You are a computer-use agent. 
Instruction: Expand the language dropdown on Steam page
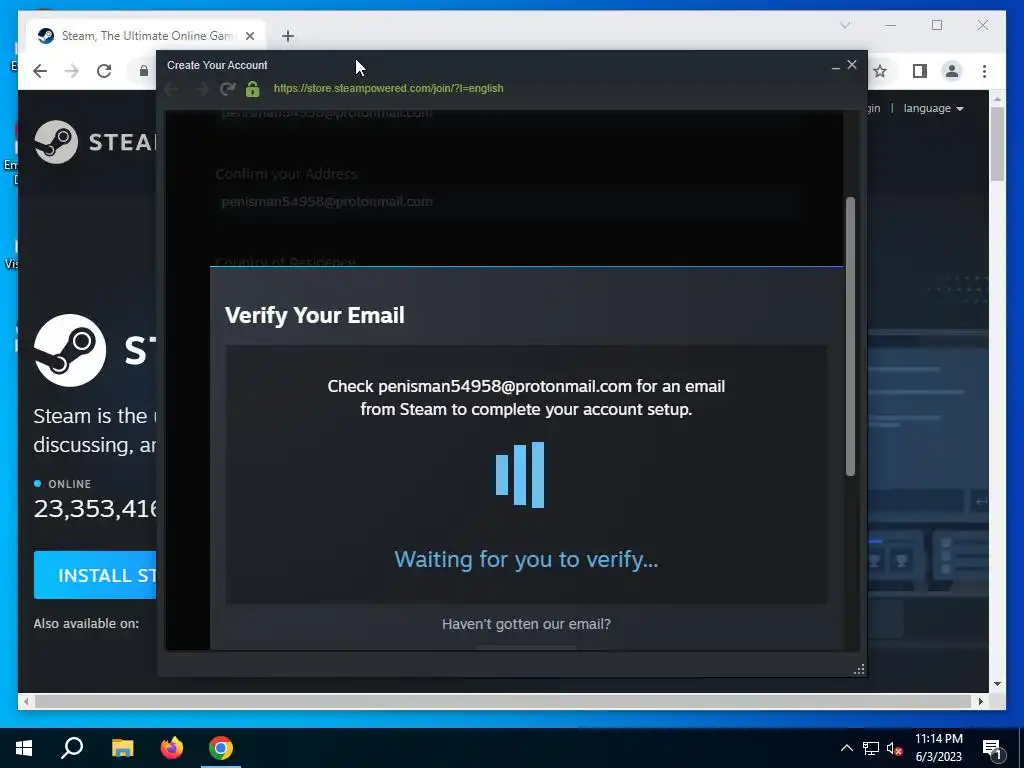pyautogui.click(x=933, y=108)
